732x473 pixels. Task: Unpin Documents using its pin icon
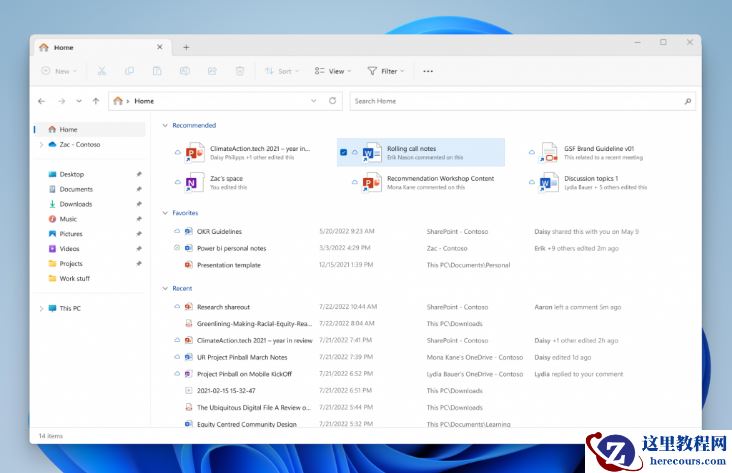pyautogui.click(x=139, y=189)
